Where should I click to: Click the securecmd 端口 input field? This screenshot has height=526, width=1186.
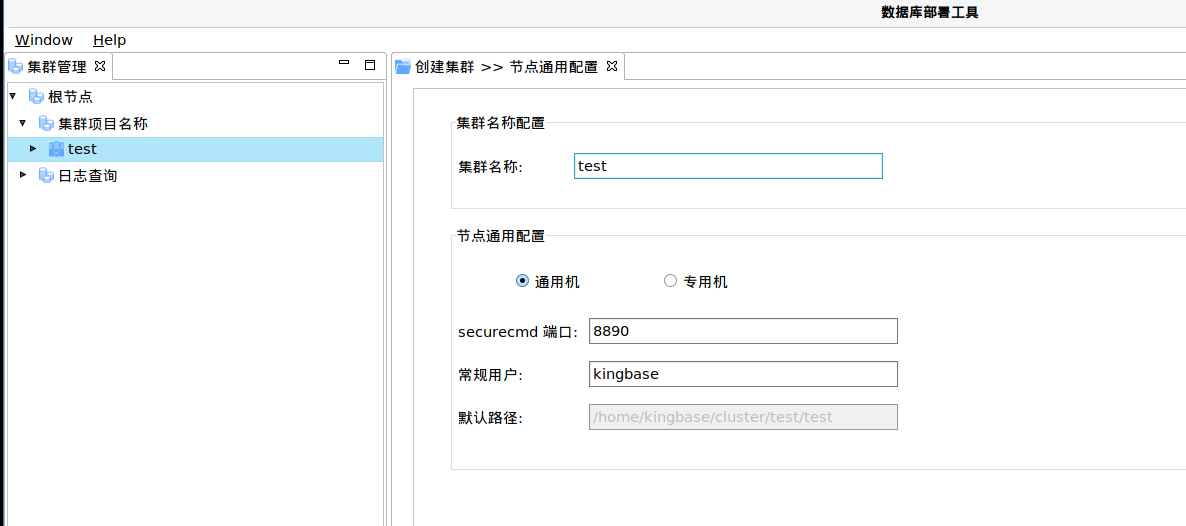click(x=744, y=331)
